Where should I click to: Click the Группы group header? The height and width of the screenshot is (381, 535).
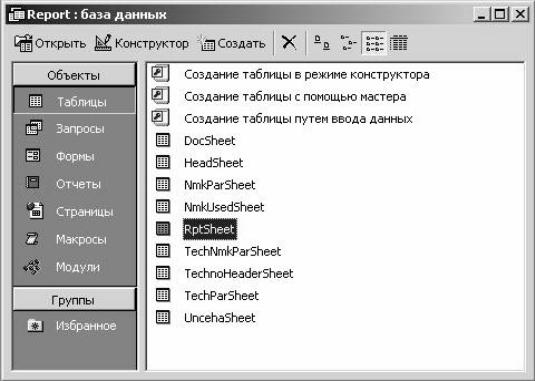(x=74, y=300)
